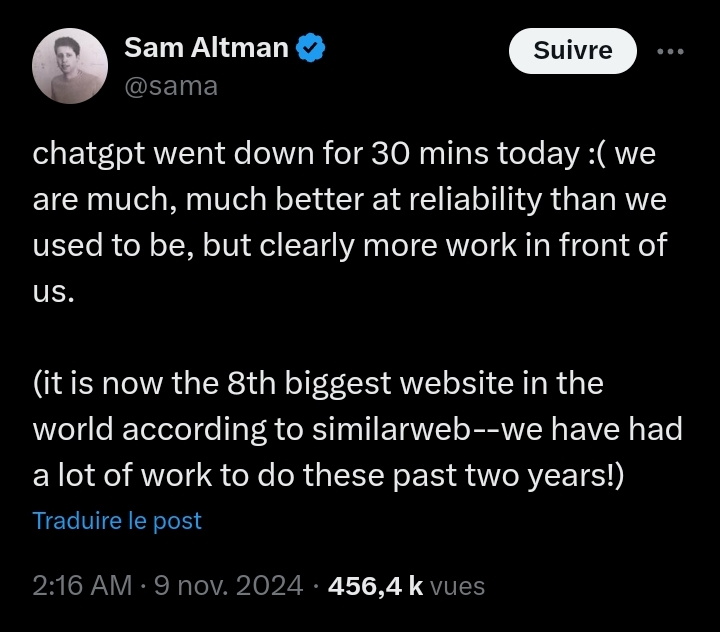Click the word 'vues' after the count
Viewport: 720px width, 632px height.
pos(458,587)
